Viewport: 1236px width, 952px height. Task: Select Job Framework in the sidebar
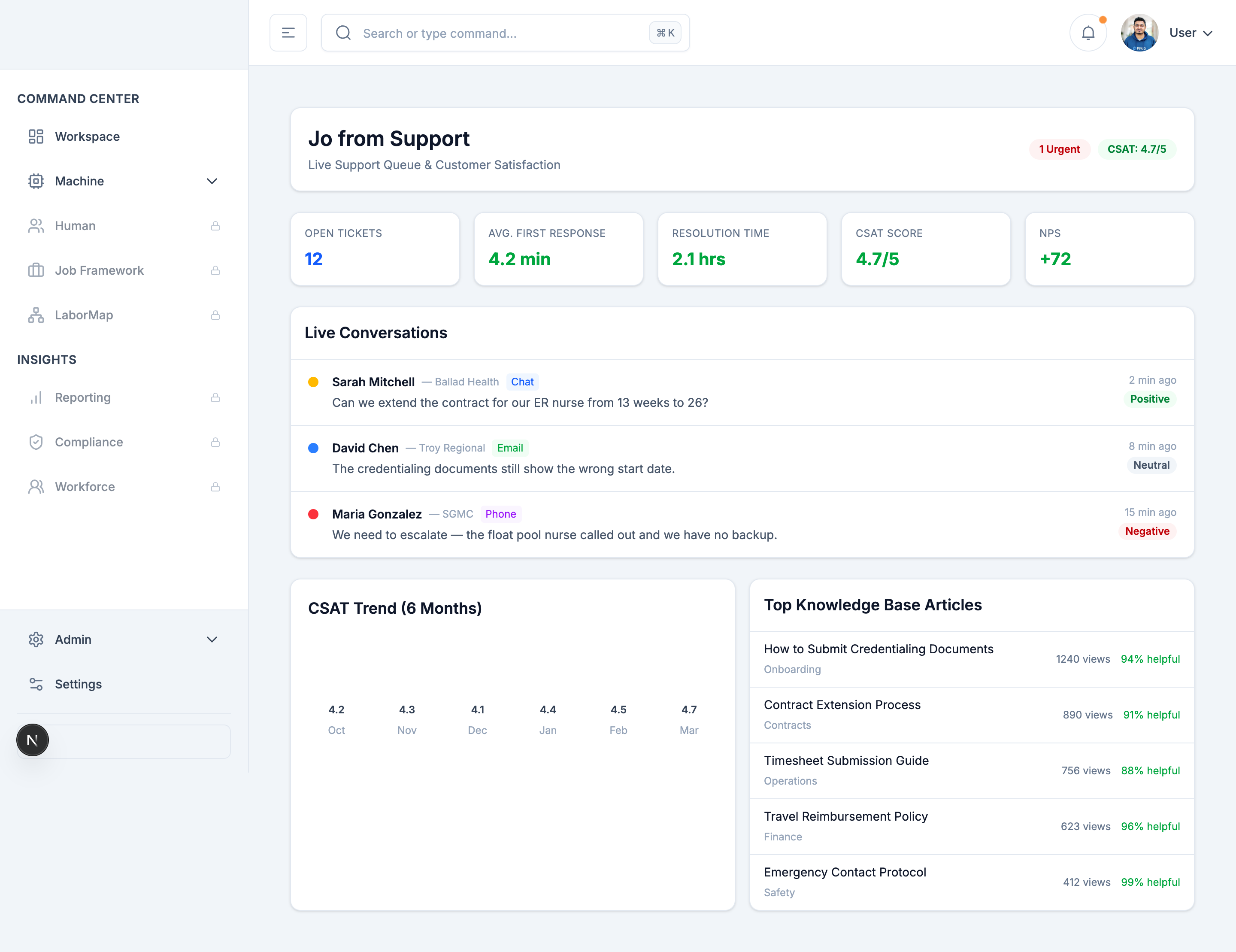click(x=99, y=270)
